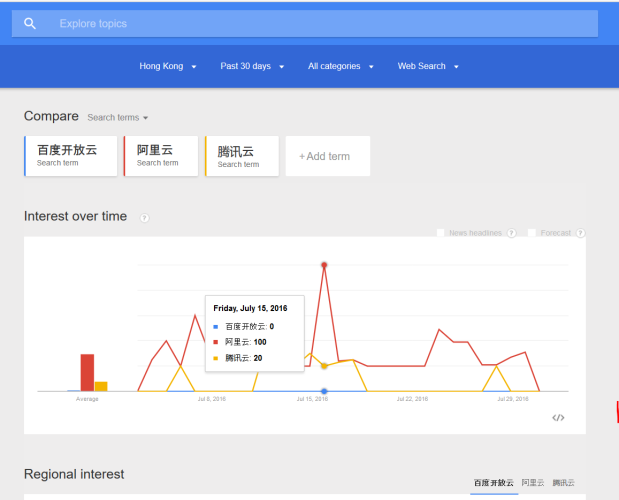The height and width of the screenshot is (500, 619).
Task: Open help icon beside Interest over time
Action: coord(144,218)
